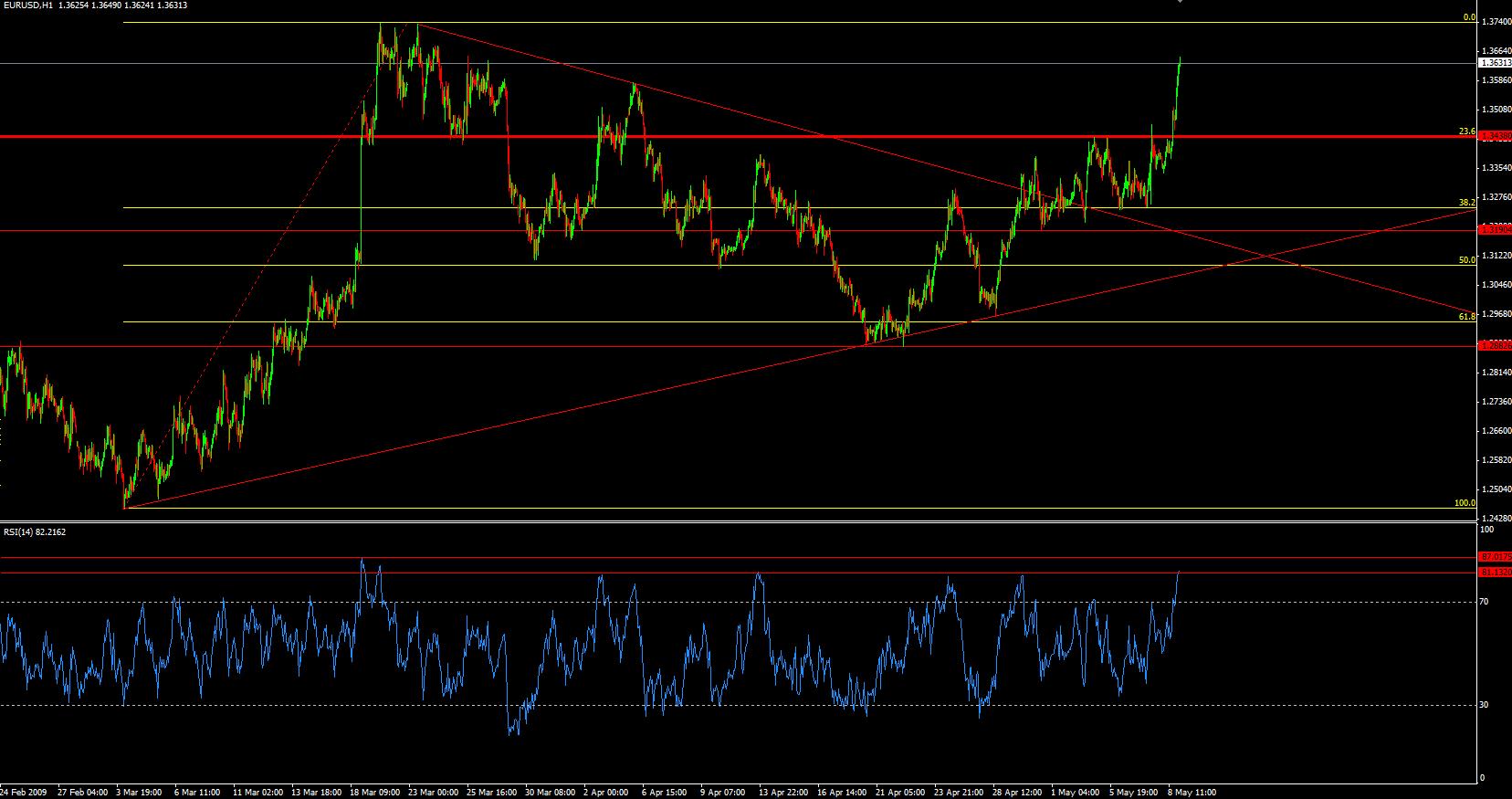The width and height of the screenshot is (1512, 799).
Task: Select the 61.8 Fibonacci level label
Action: [1466, 317]
